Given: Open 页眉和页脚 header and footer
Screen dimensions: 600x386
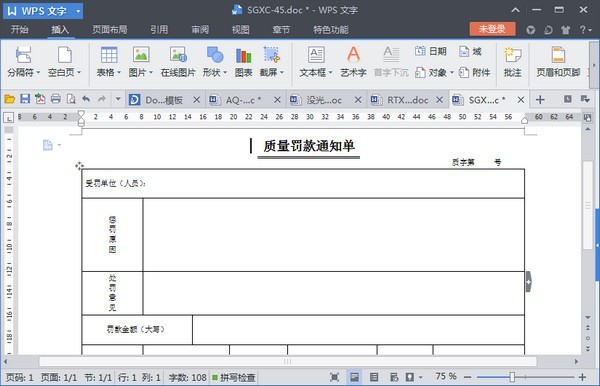Looking at the screenshot, I should coord(558,62).
